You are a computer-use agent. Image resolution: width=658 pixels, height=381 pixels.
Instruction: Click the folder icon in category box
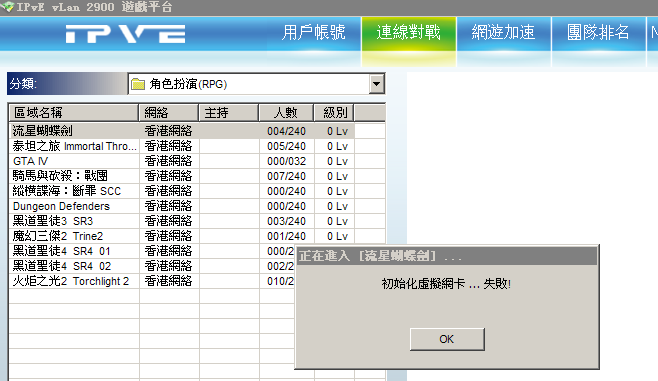point(138,84)
